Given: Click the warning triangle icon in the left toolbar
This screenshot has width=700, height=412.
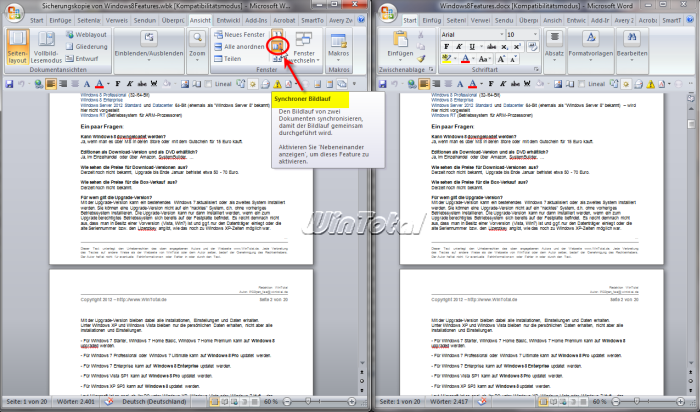Looking at the screenshot, I should pos(277,84).
